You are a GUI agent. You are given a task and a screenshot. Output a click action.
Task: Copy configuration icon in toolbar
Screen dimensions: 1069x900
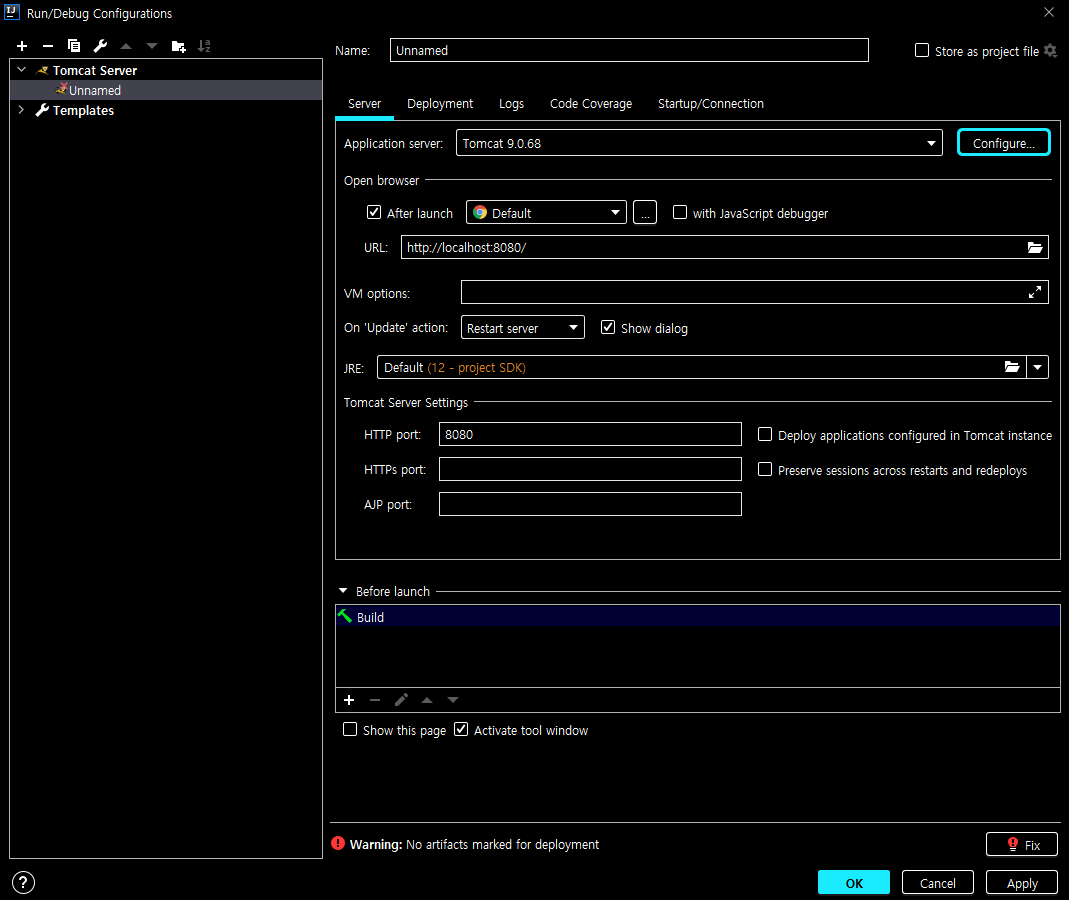[x=74, y=46]
